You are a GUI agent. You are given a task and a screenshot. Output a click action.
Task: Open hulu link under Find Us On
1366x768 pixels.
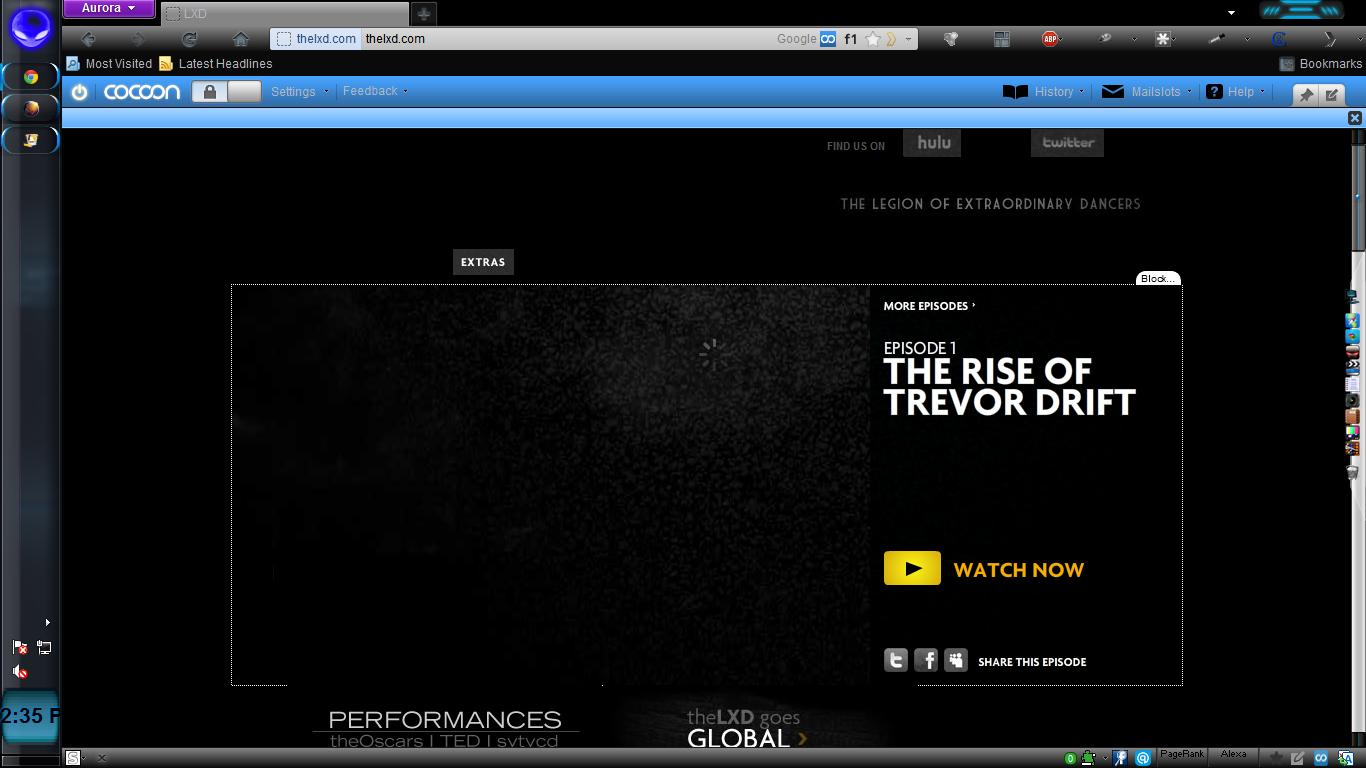(x=932, y=143)
